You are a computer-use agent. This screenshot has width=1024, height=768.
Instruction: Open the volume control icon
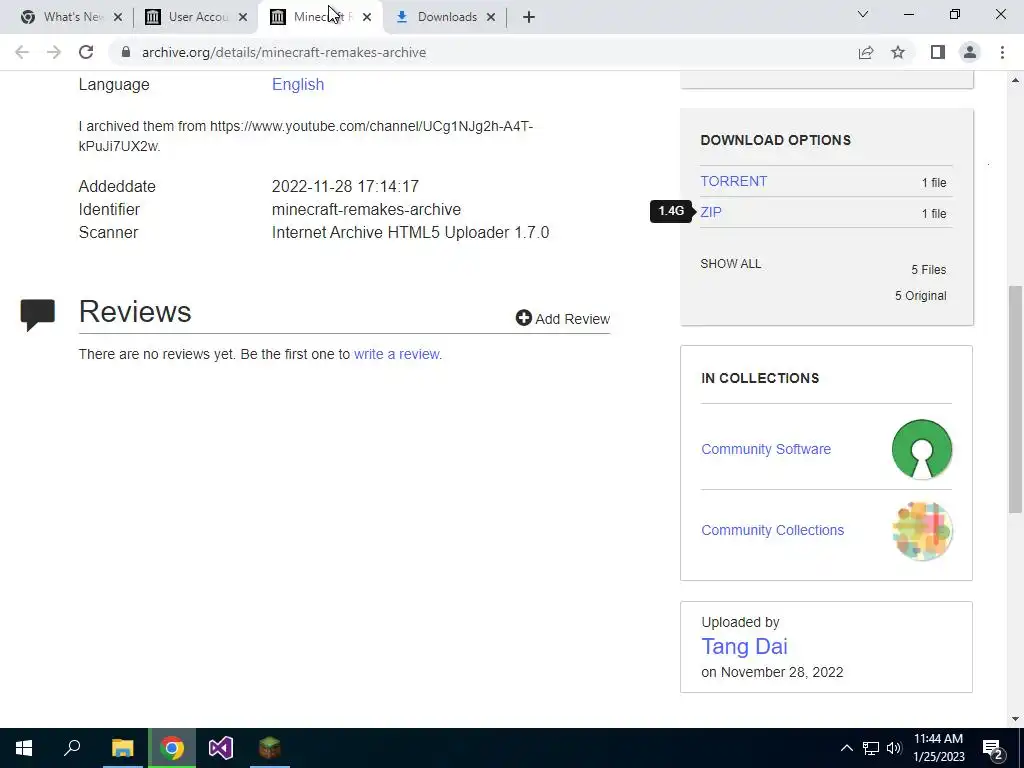coord(894,748)
